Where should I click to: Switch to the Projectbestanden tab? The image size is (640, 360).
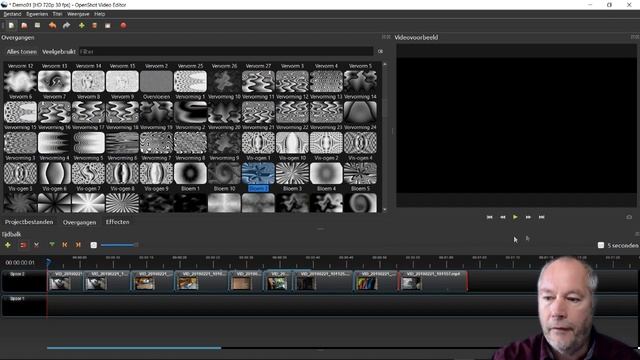point(29,222)
